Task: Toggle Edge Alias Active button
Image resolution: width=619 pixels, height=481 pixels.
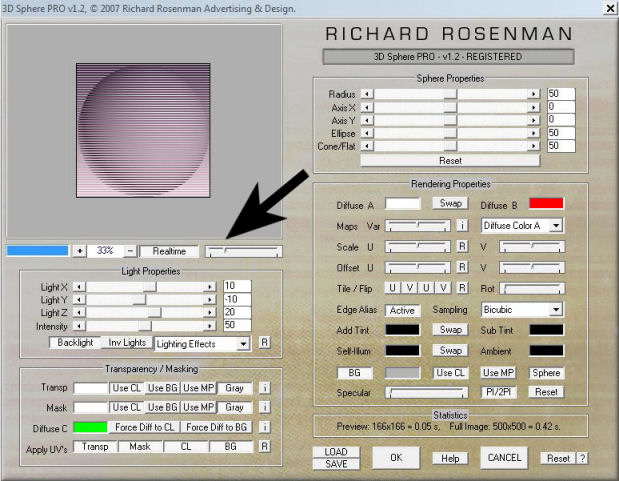Action: point(402,310)
